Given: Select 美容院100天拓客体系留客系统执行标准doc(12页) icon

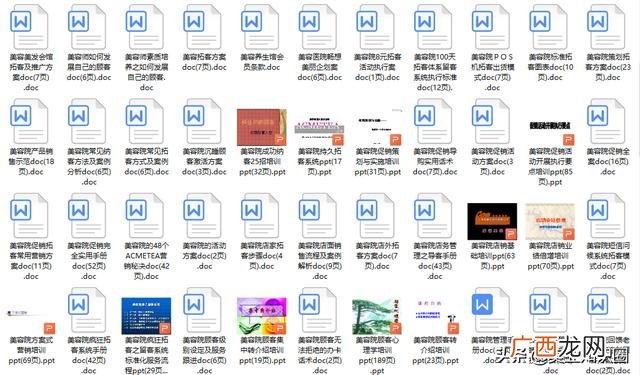Looking at the screenshot, I should (434, 28).
